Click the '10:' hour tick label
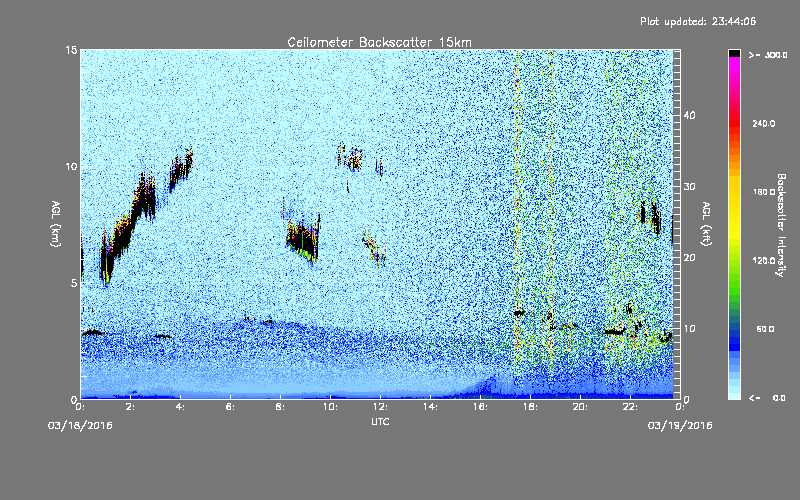Viewport: 800px width, 500px height. [x=331, y=407]
